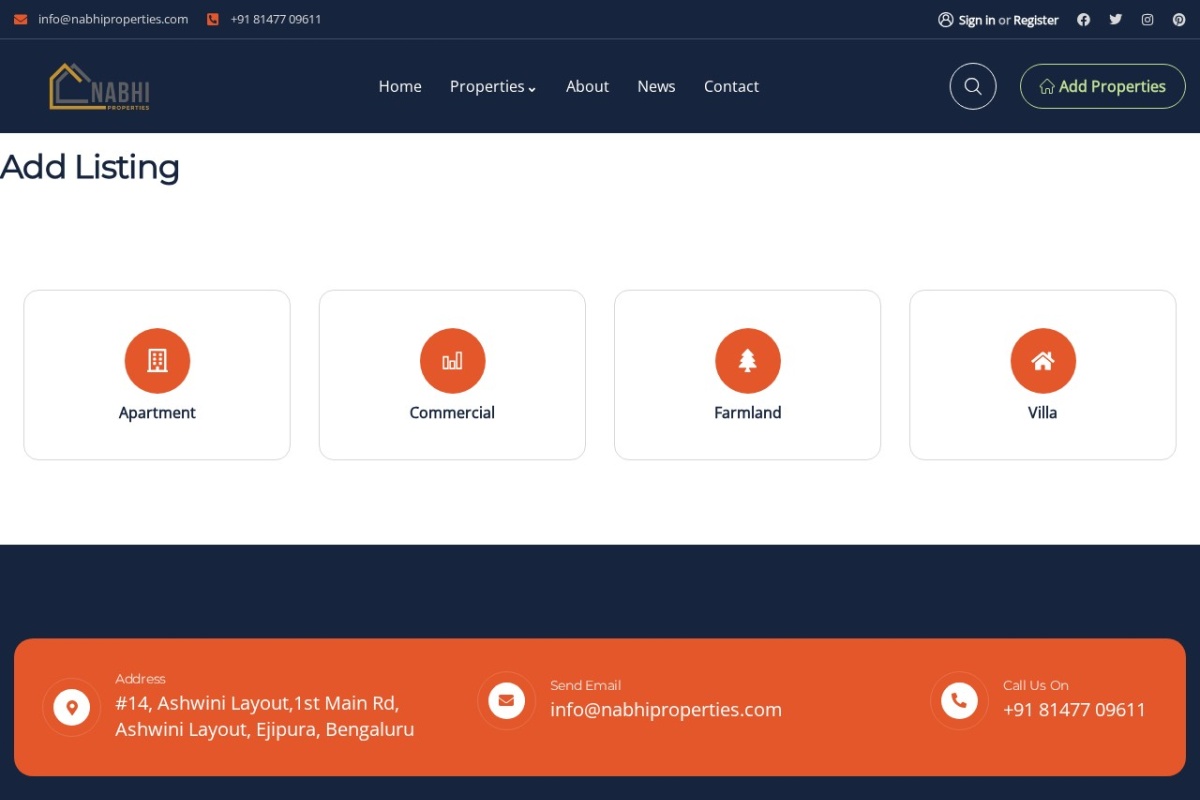1200x800 pixels.
Task: Click the Nabhi Properties logo
Action: coord(99,87)
